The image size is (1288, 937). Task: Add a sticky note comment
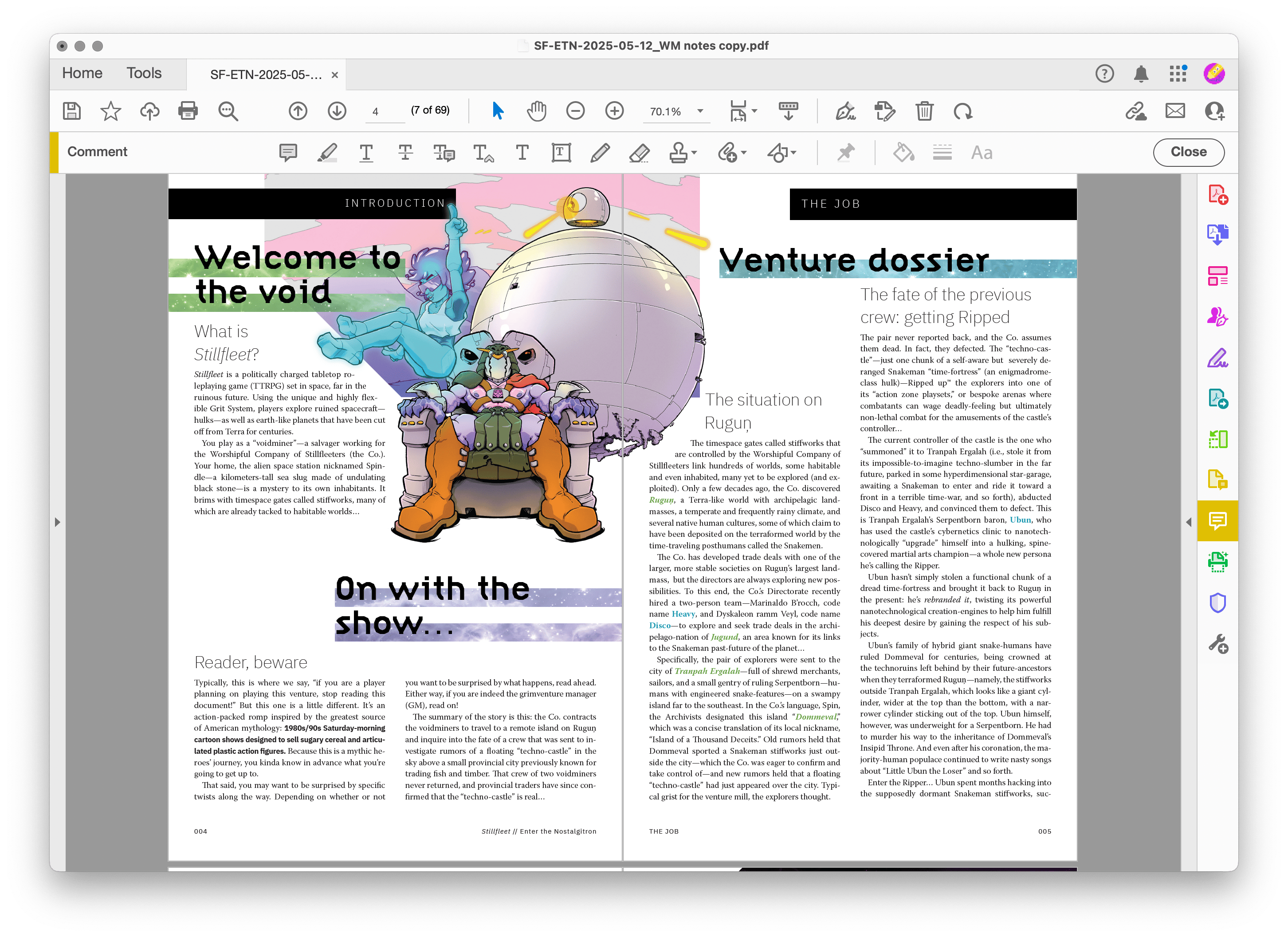(288, 152)
